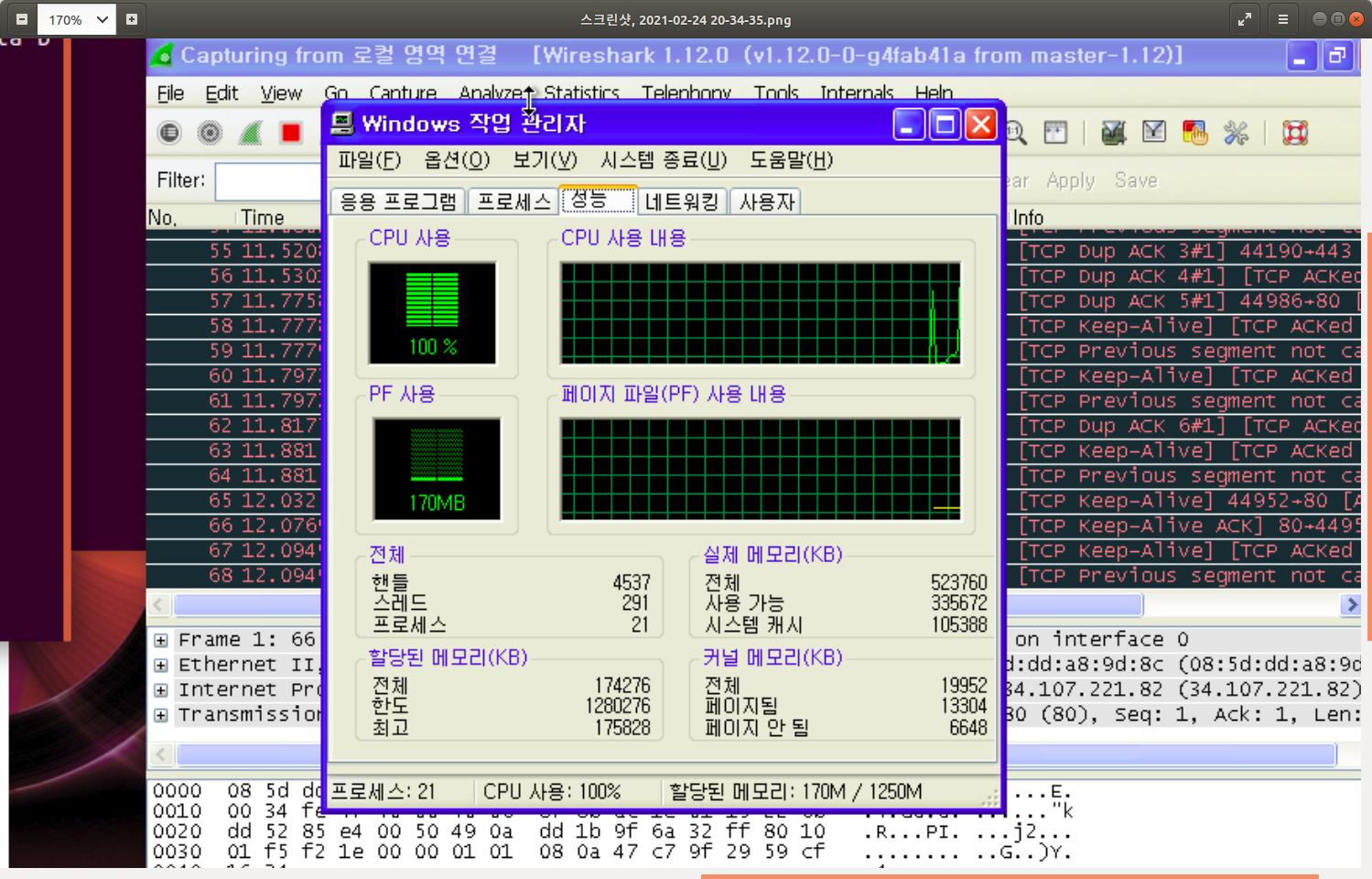
Task: Click packet list scrollbar right arrow
Action: pos(1352,605)
